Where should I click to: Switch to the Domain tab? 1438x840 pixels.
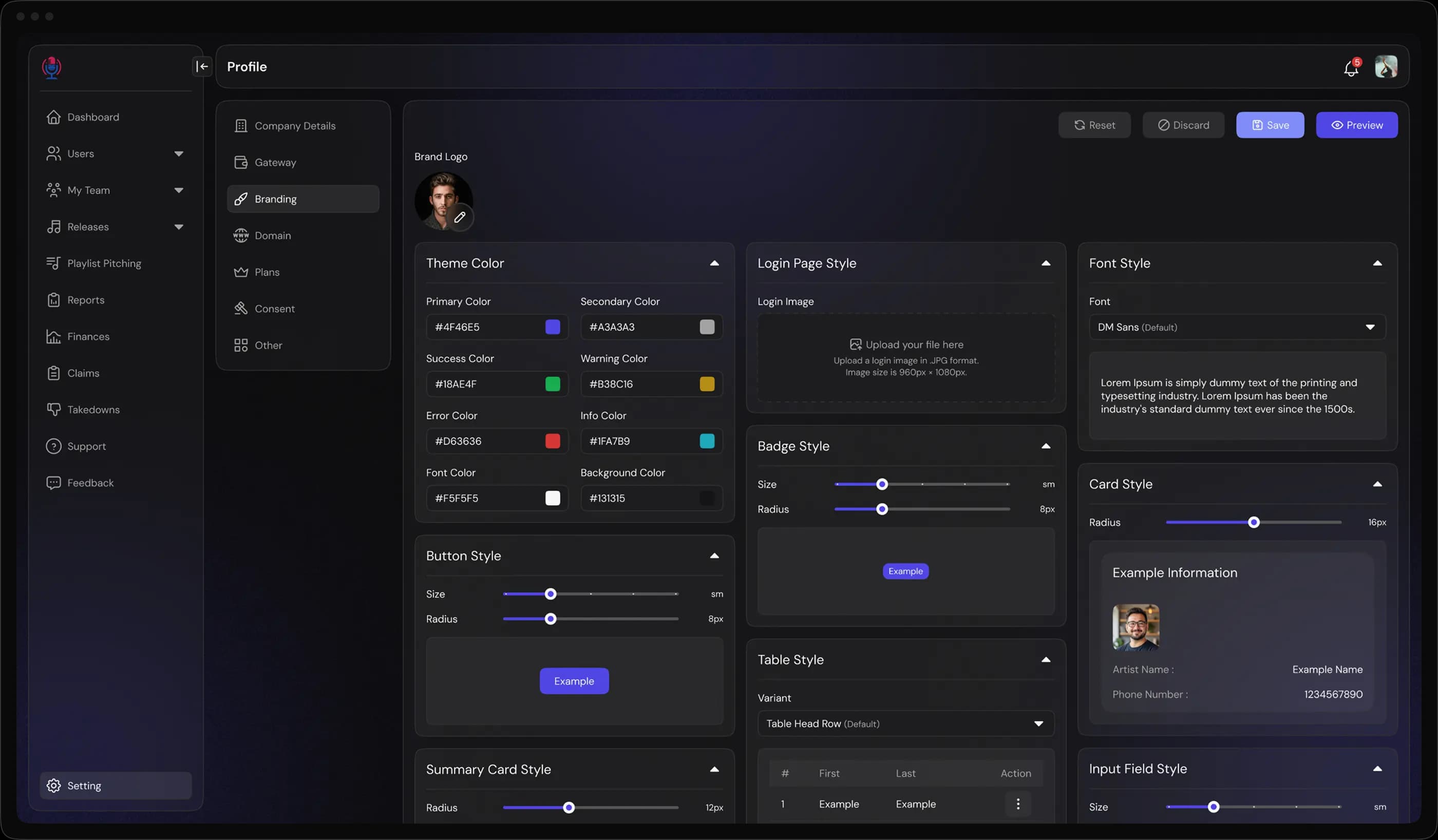tap(303, 235)
